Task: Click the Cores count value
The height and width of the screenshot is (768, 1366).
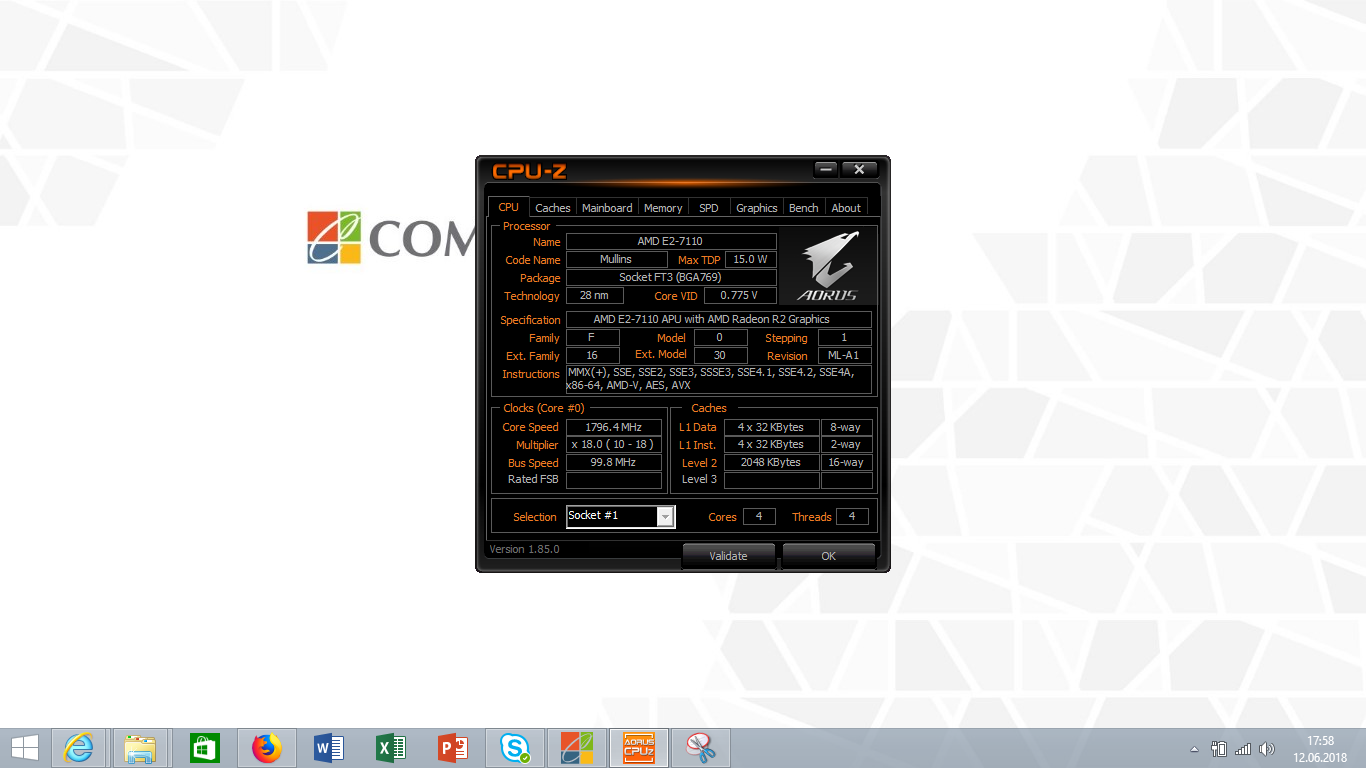Action: (x=759, y=517)
